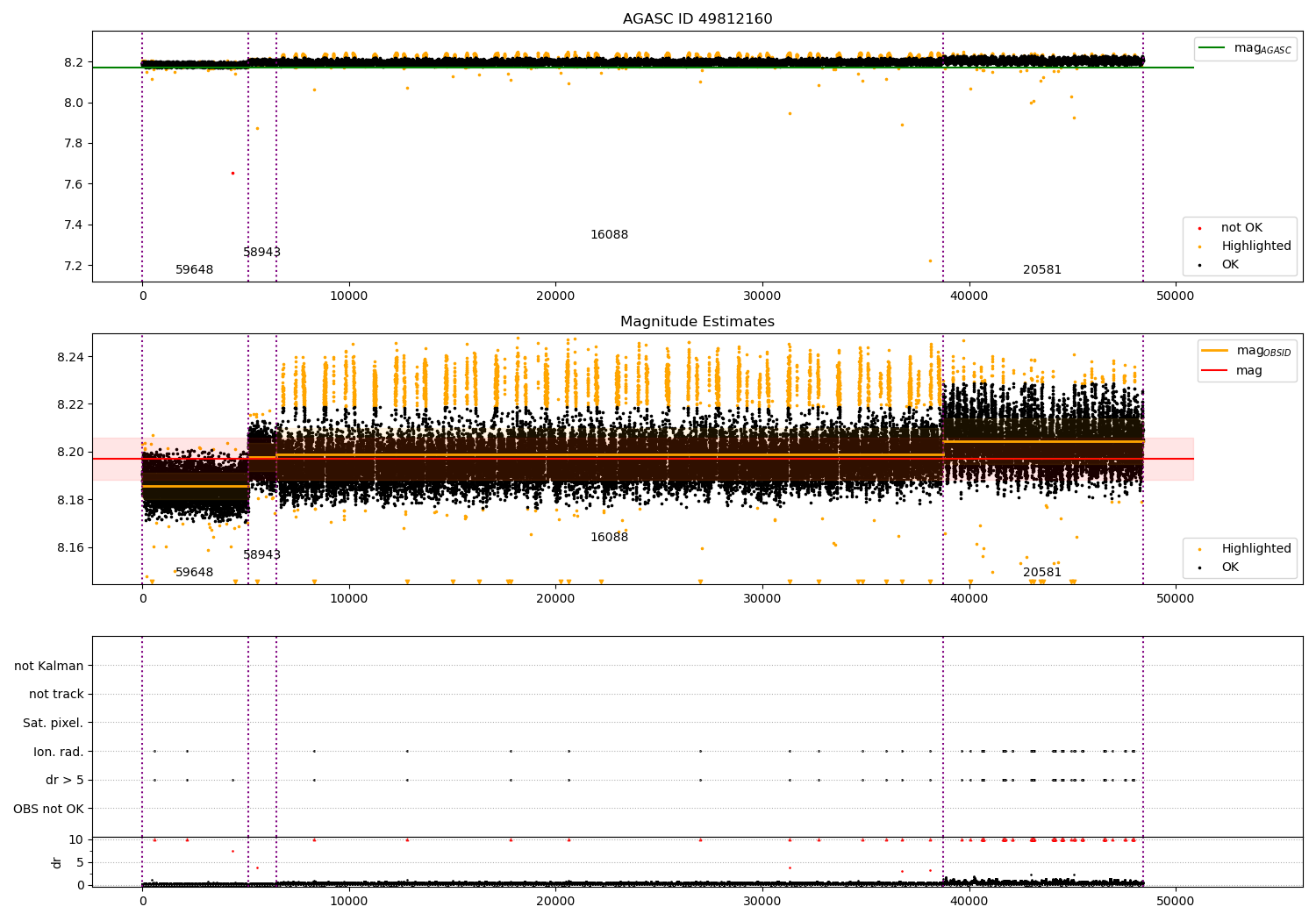Click the 7.4 y-tick label in the top plot

coord(75,225)
